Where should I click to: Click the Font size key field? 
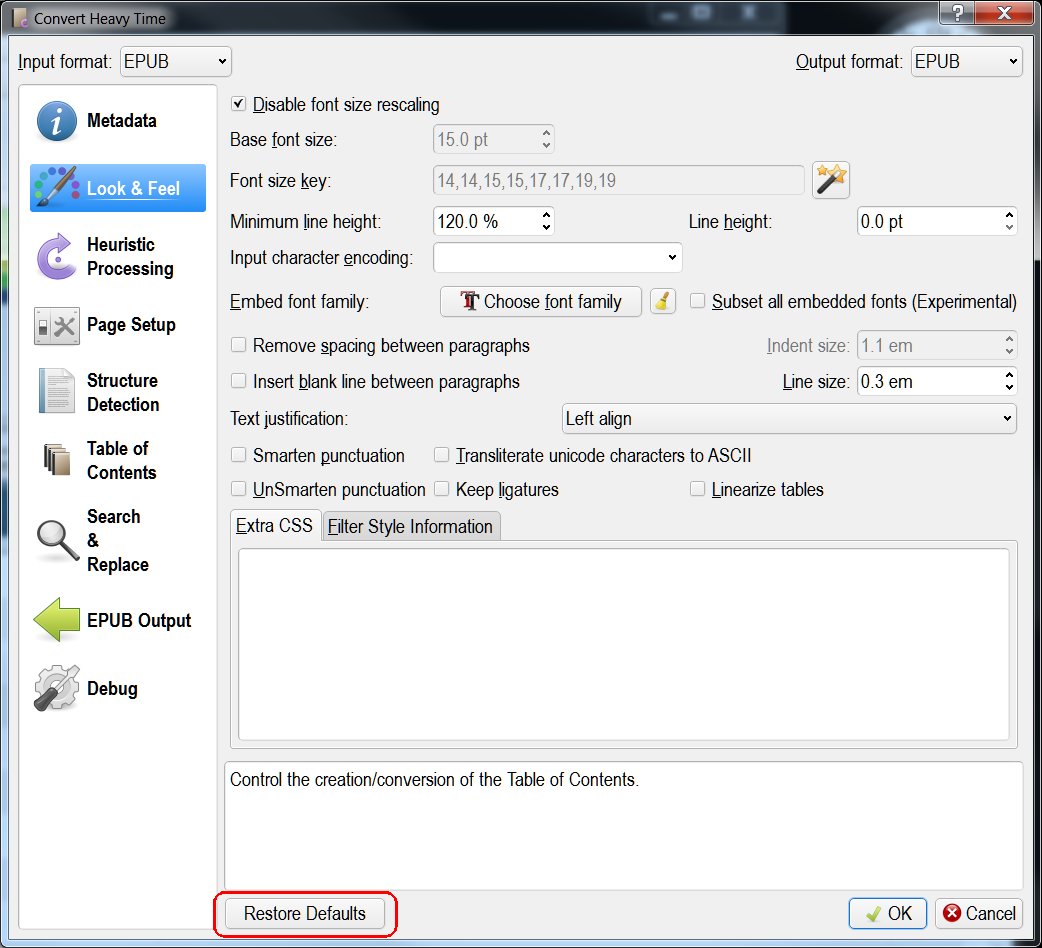pos(618,180)
